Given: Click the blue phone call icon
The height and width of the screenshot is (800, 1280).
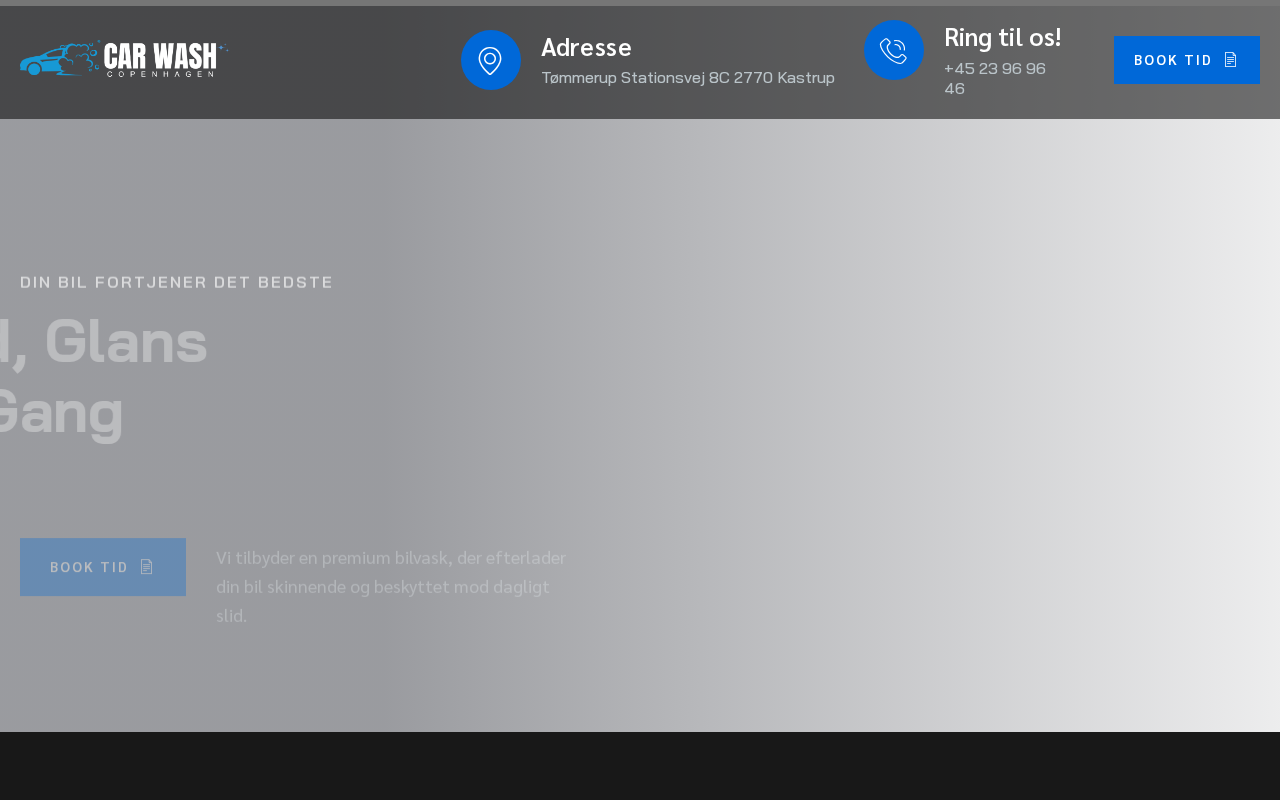Looking at the screenshot, I should tap(894, 50).
